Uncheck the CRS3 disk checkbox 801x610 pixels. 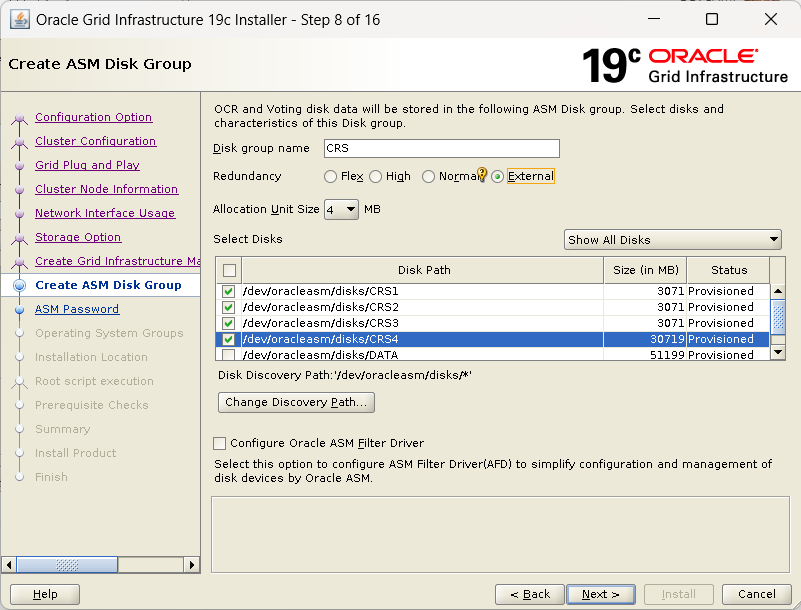pyautogui.click(x=228, y=323)
